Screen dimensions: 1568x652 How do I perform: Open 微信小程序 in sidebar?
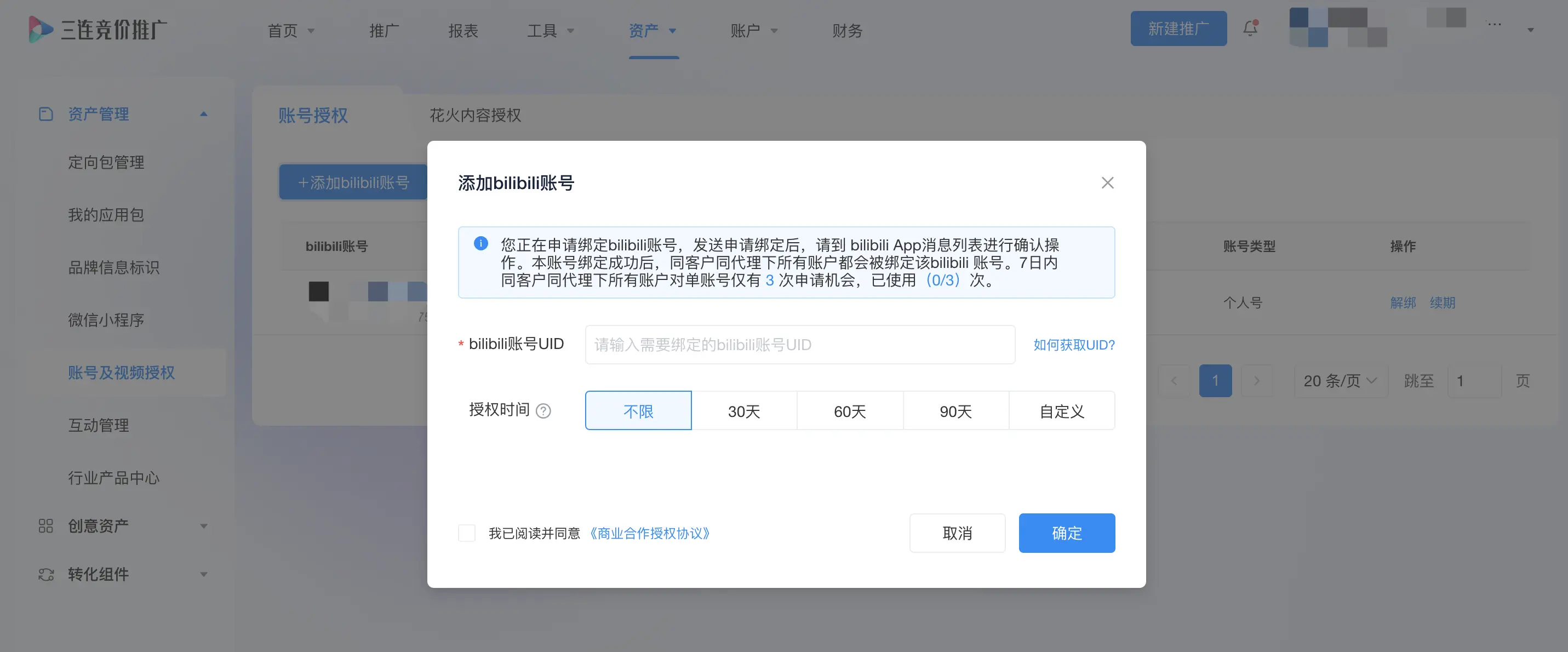tap(106, 319)
